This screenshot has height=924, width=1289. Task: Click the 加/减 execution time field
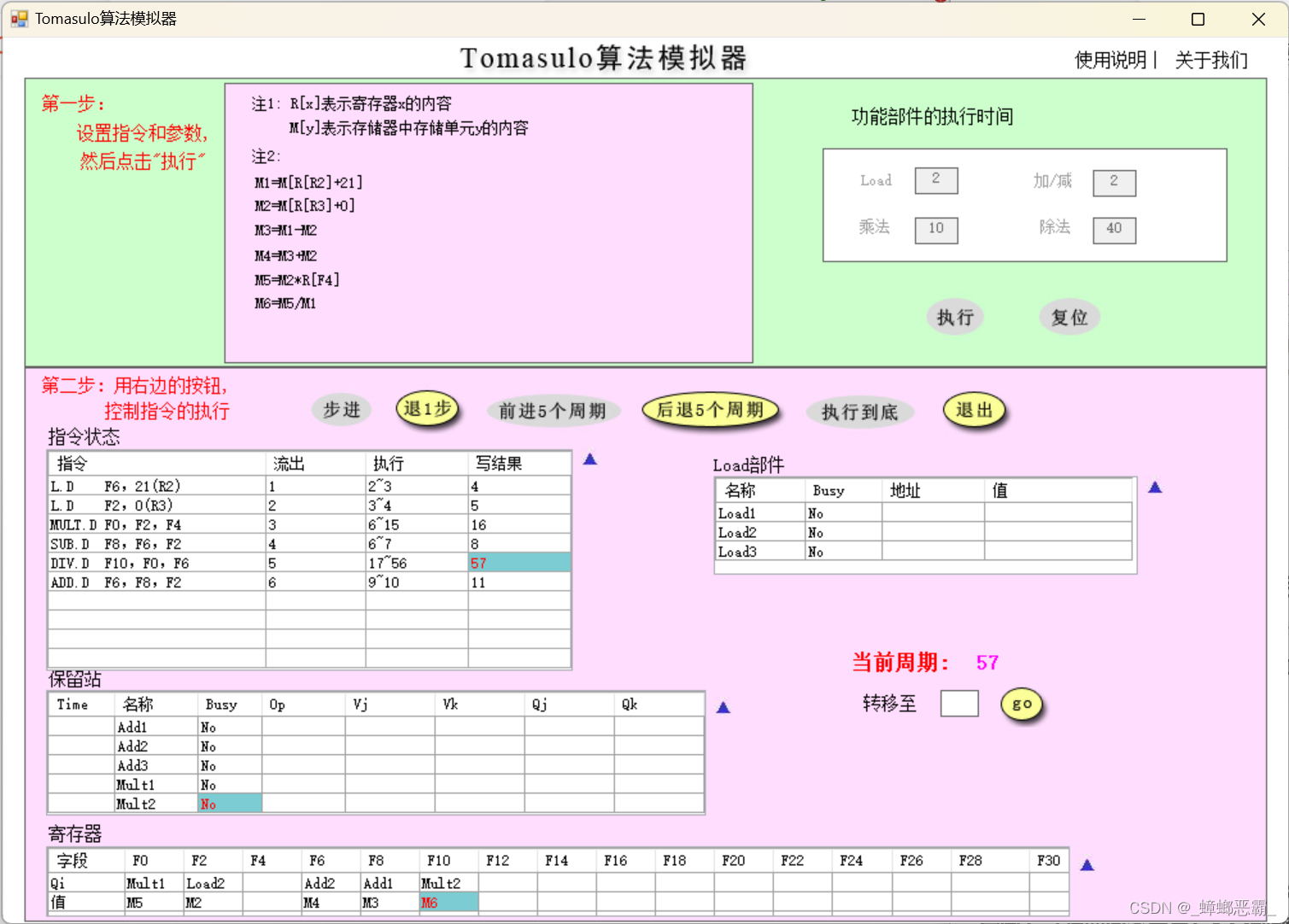[1114, 182]
